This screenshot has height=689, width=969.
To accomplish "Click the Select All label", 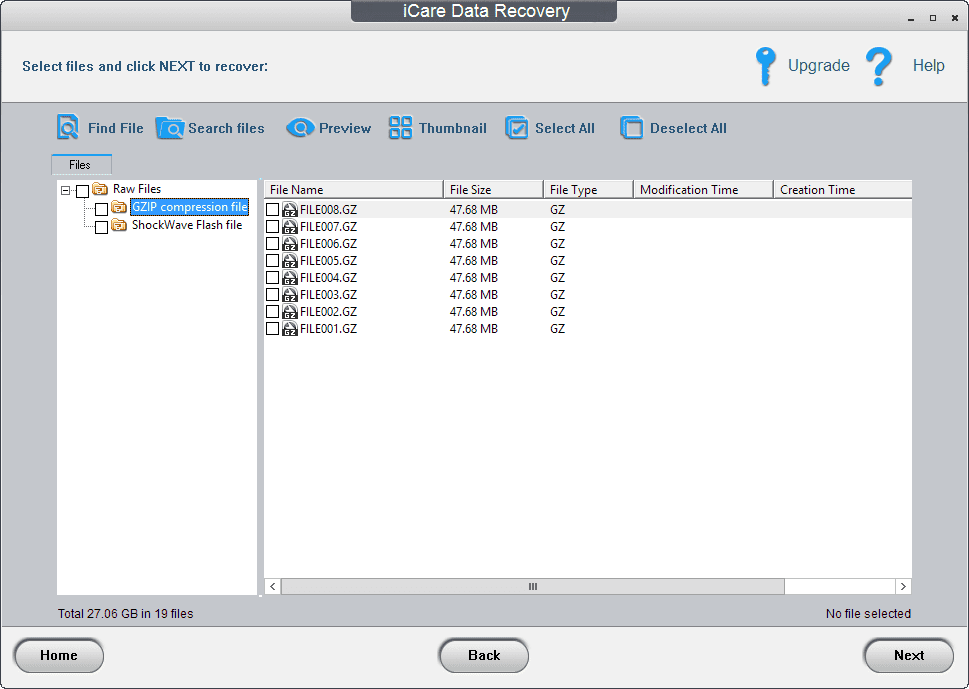I will coord(565,128).
